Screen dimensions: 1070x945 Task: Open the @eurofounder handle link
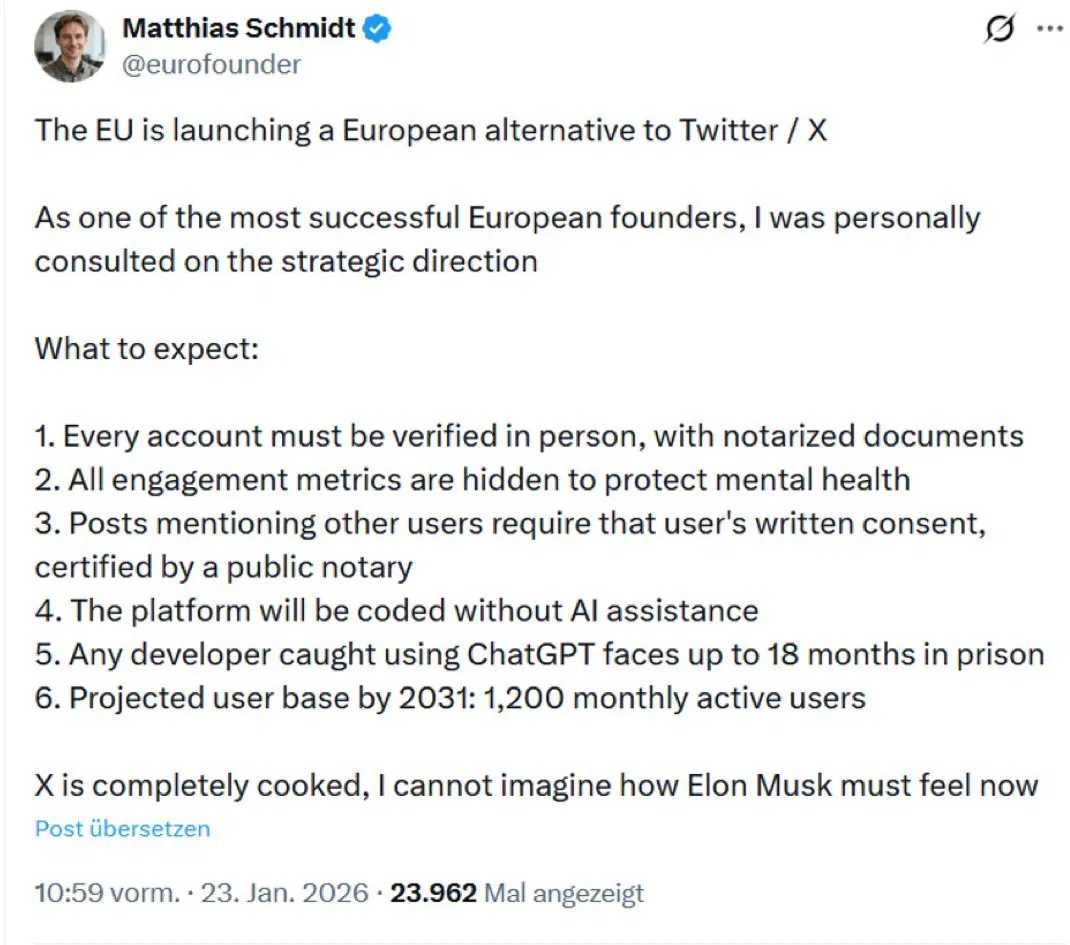[211, 65]
